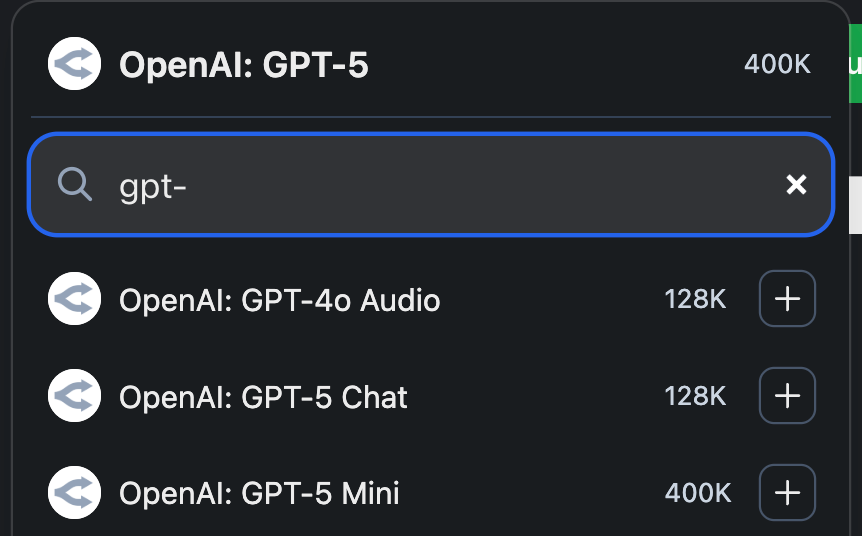The height and width of the screenshot is (536, 862).
Task: Click the magnifier icon in the search box
Action: coord(75,185)
